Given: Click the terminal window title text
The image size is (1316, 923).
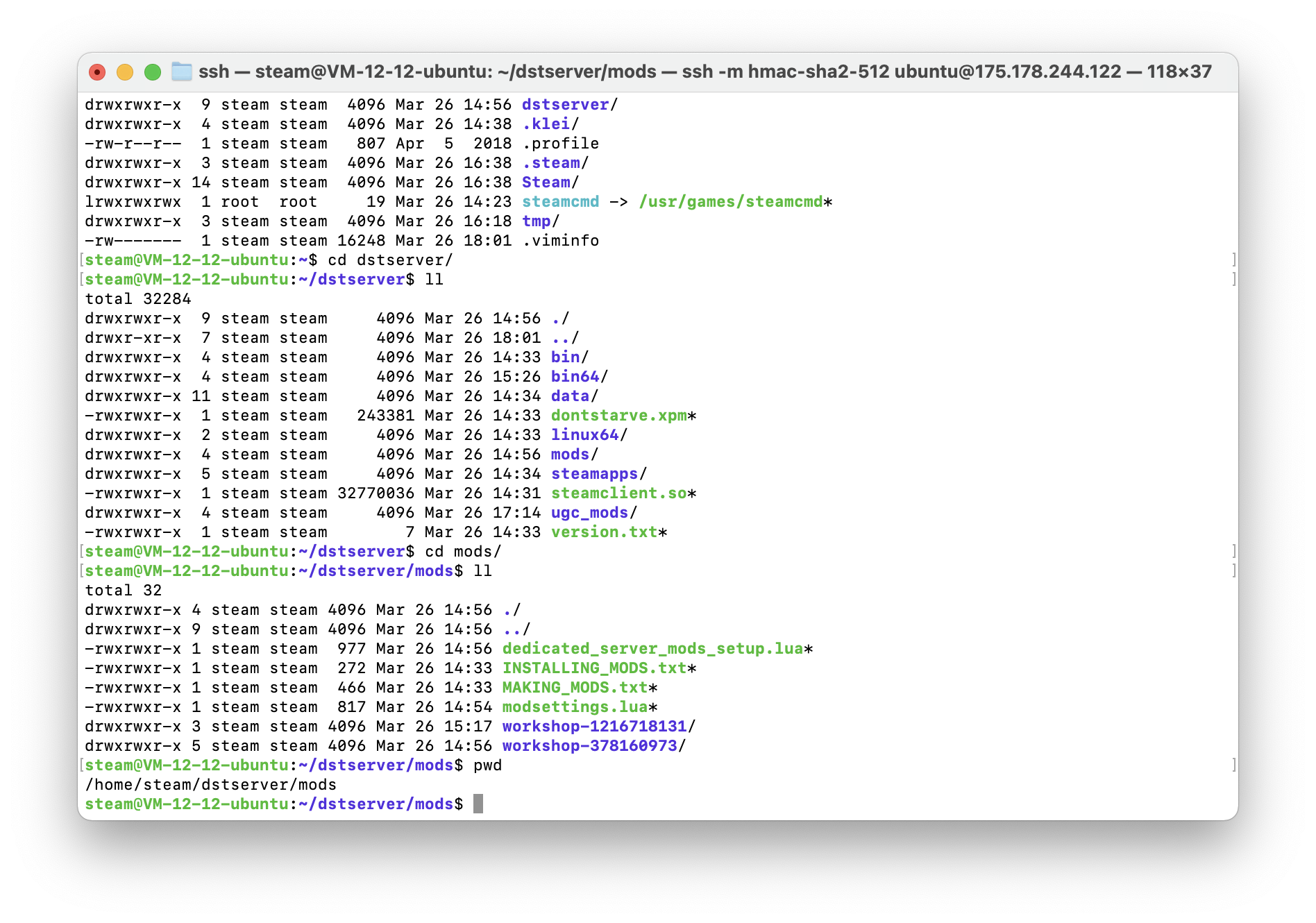Looking at the screenshot, I should coord(705,71).
